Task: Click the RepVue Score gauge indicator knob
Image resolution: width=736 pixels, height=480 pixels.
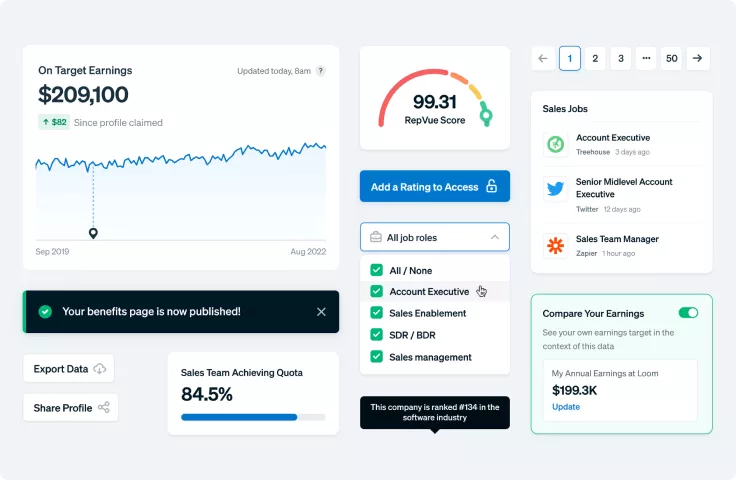Action: coord(486,115)
